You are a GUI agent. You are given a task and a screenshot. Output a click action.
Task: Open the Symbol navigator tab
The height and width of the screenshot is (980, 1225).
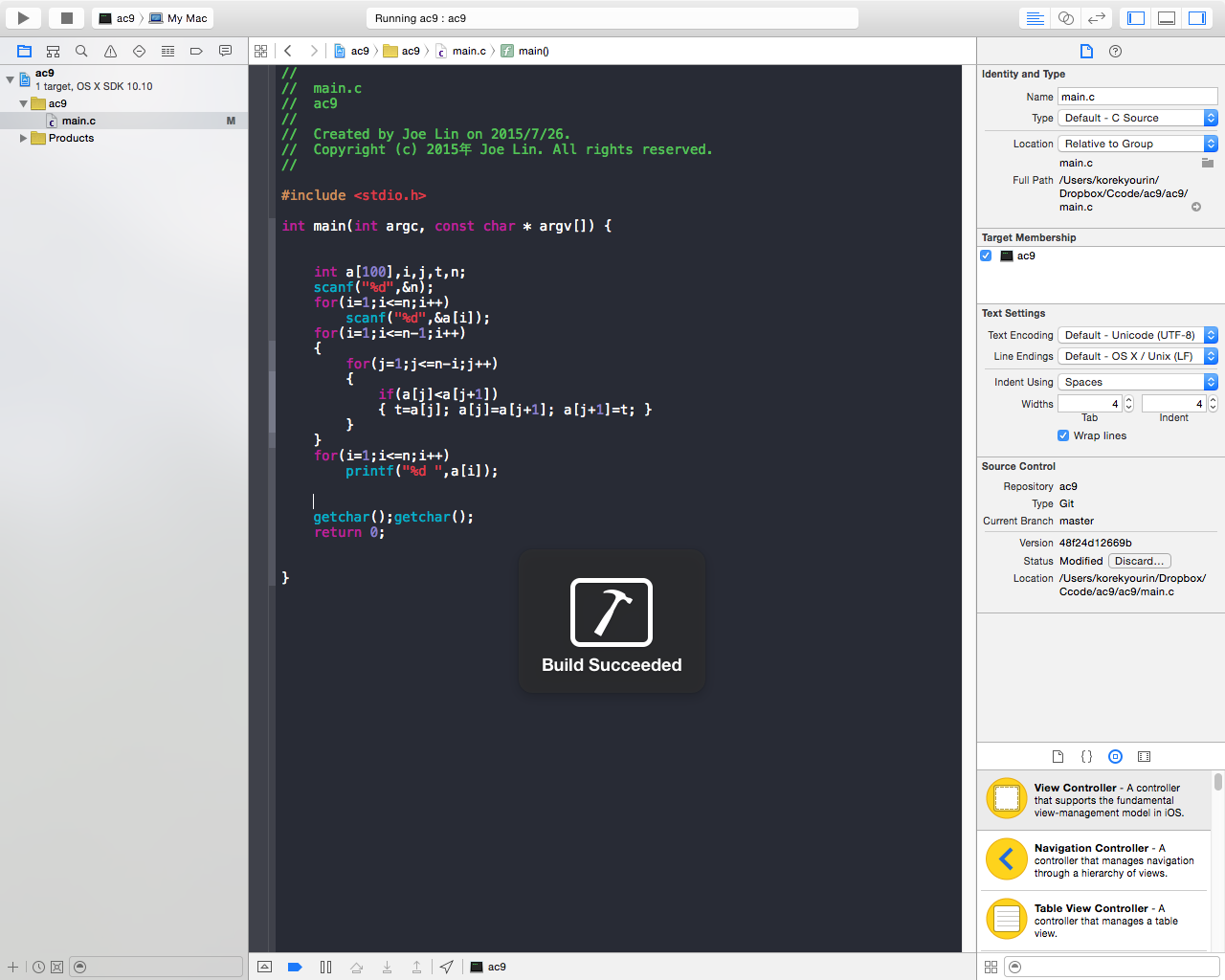54,51
